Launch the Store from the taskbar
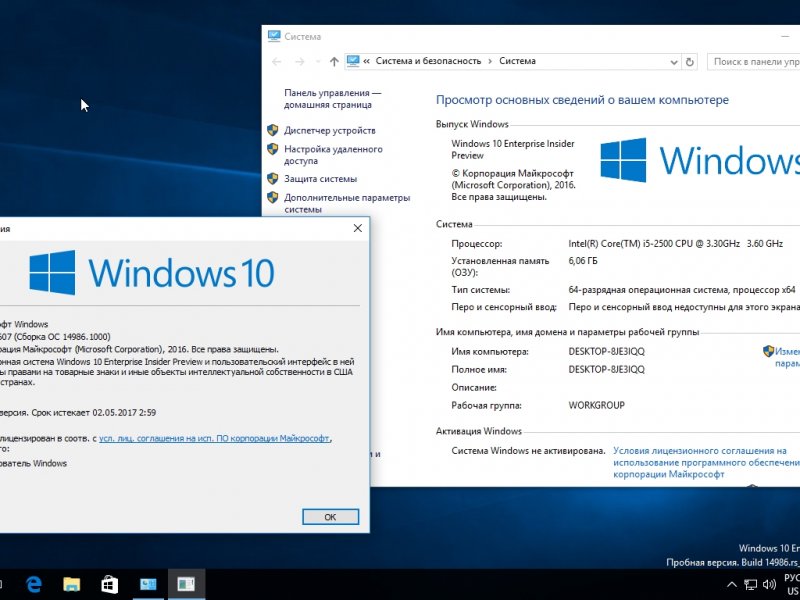 tap(109, 584)
